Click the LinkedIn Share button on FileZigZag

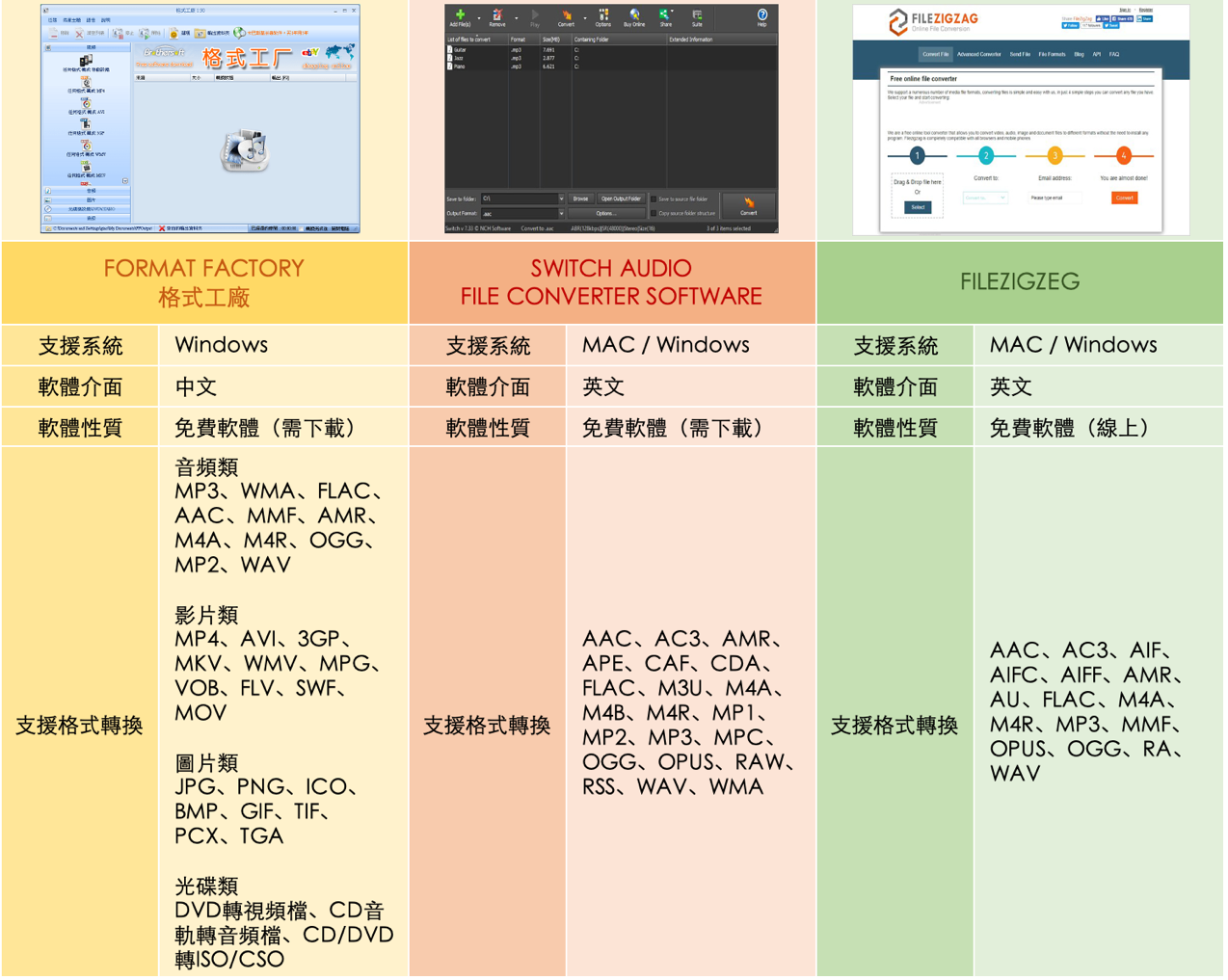[1144, 18]
